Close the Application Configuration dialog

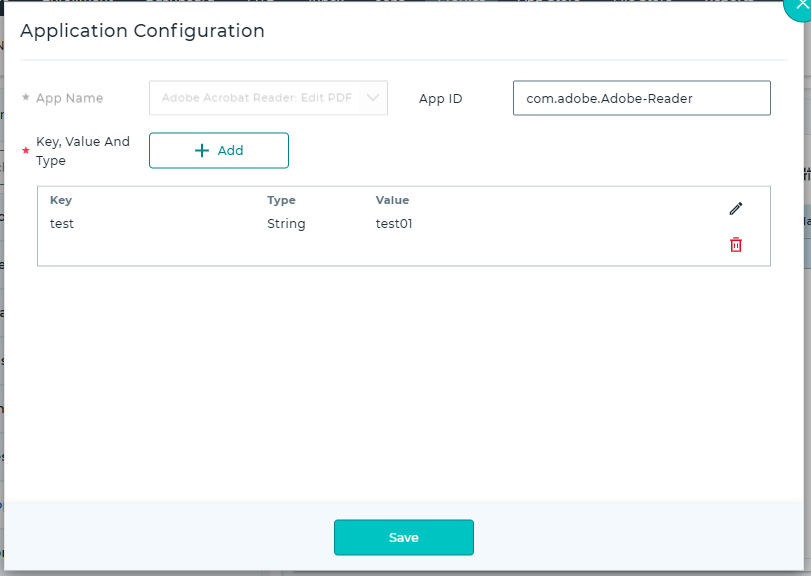click(x=801, y=5)
